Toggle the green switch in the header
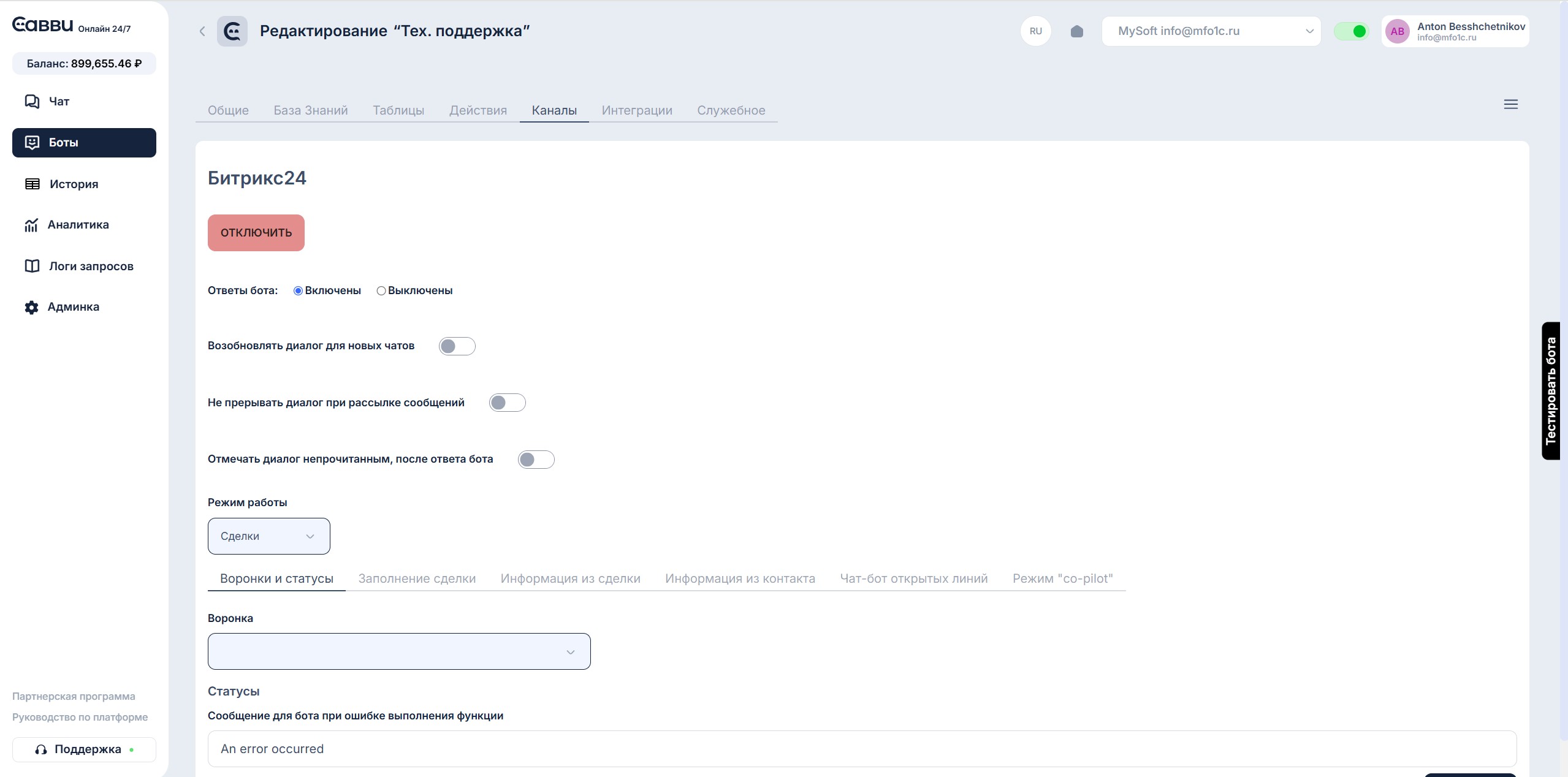This screenshot has width=1568, height=777. (x=1351, y=31)
